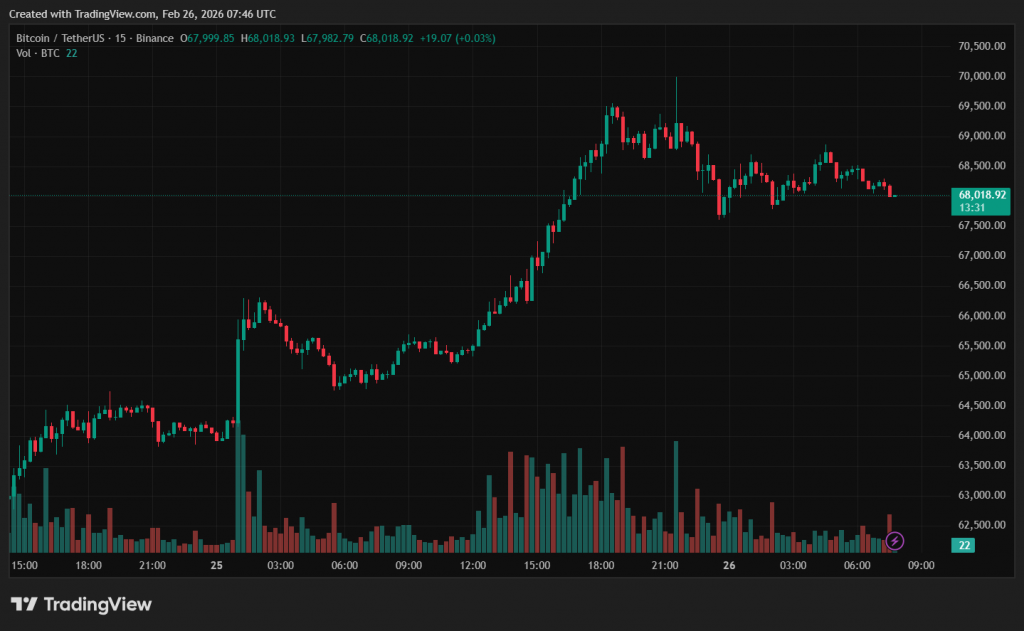Click the 15:00 label at time axis start
The image size is (1024, 631).
24,565
